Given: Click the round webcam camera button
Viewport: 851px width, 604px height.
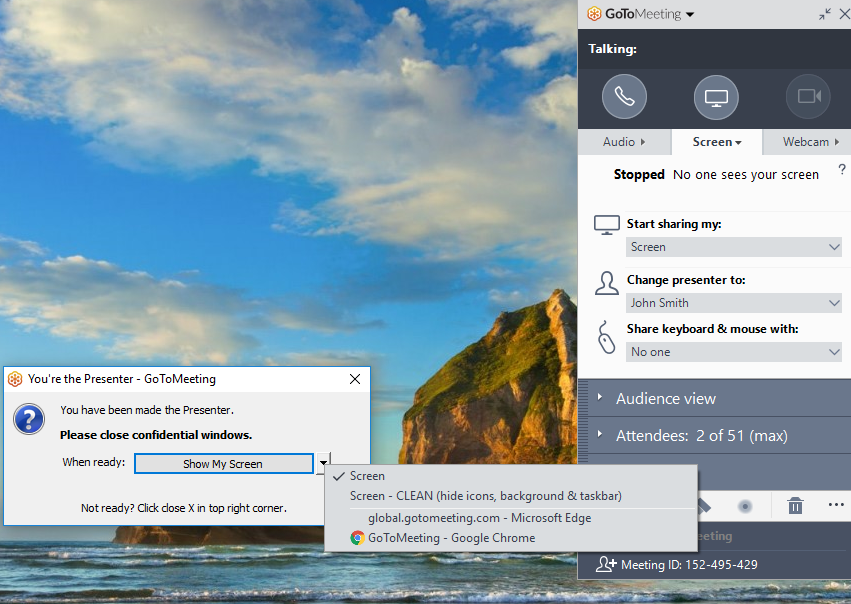Looking at the screenshot, I should pos(808,97).
